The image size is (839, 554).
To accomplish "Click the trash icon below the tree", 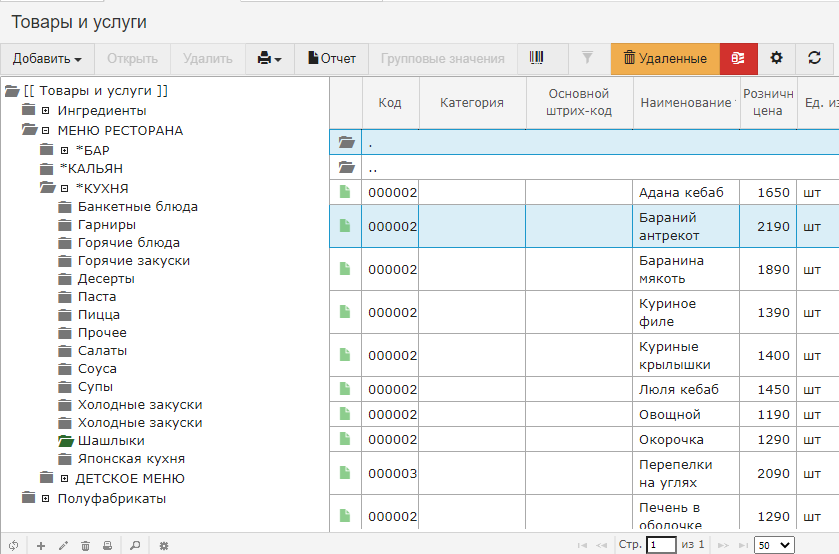I will [85, 545].
